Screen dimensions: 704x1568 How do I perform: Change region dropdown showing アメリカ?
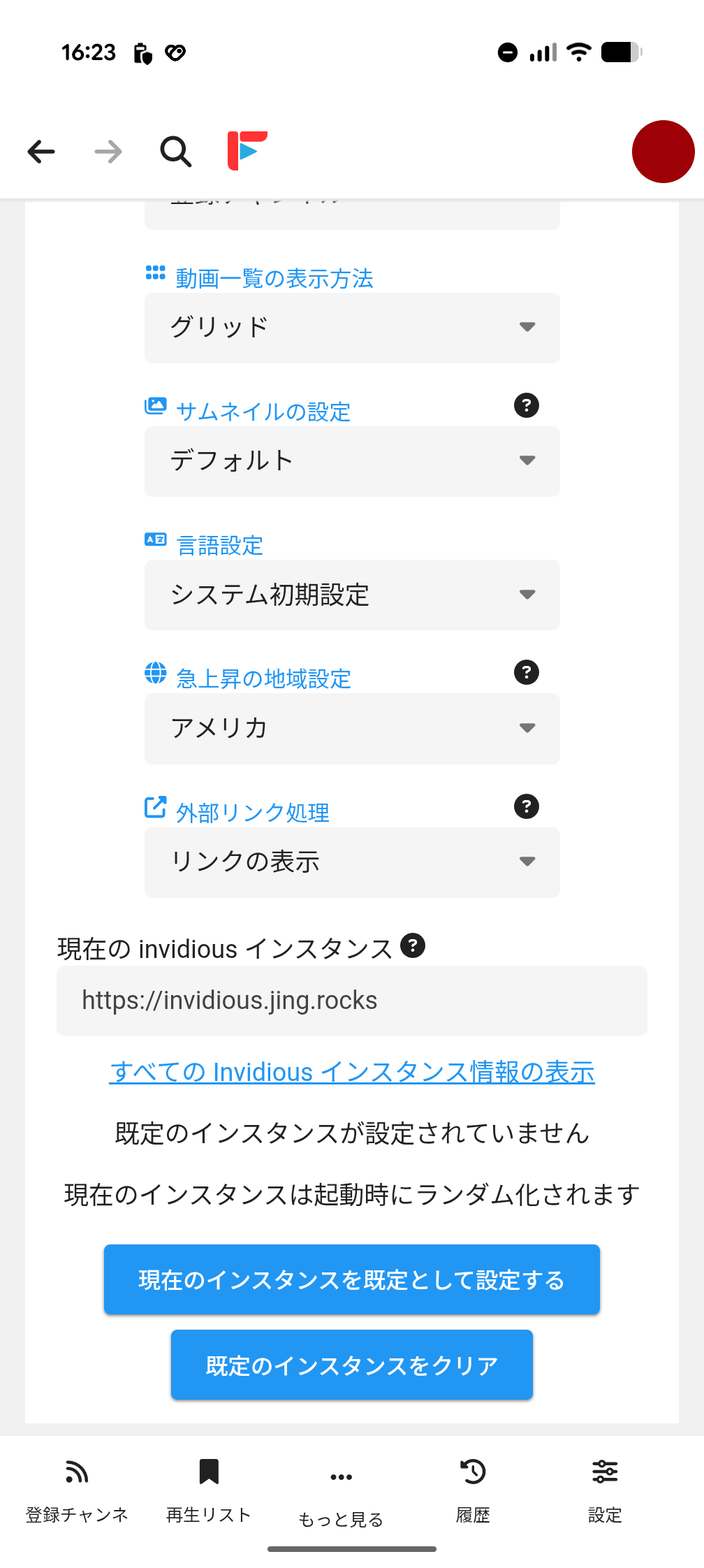pos(352,728)
